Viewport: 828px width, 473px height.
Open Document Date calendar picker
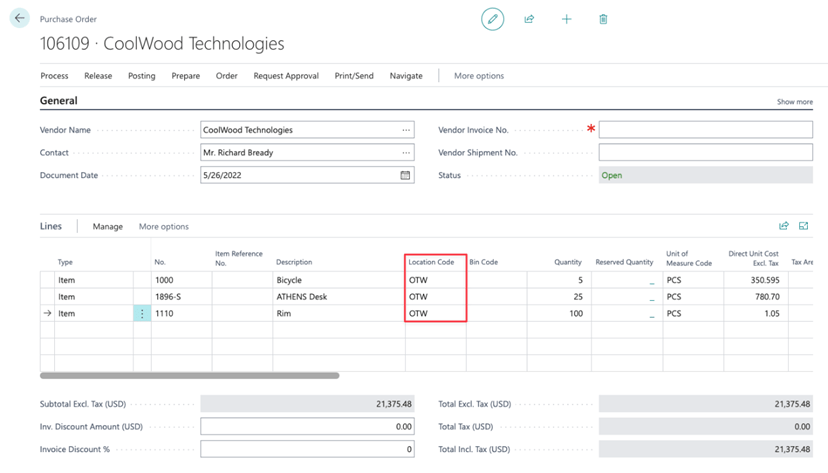point(406,175)
